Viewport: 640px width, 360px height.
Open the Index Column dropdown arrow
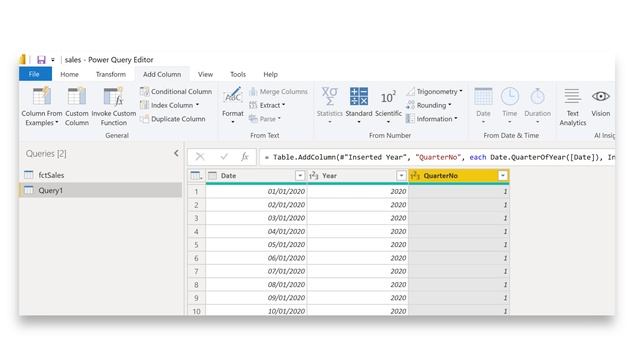point(198,105)
